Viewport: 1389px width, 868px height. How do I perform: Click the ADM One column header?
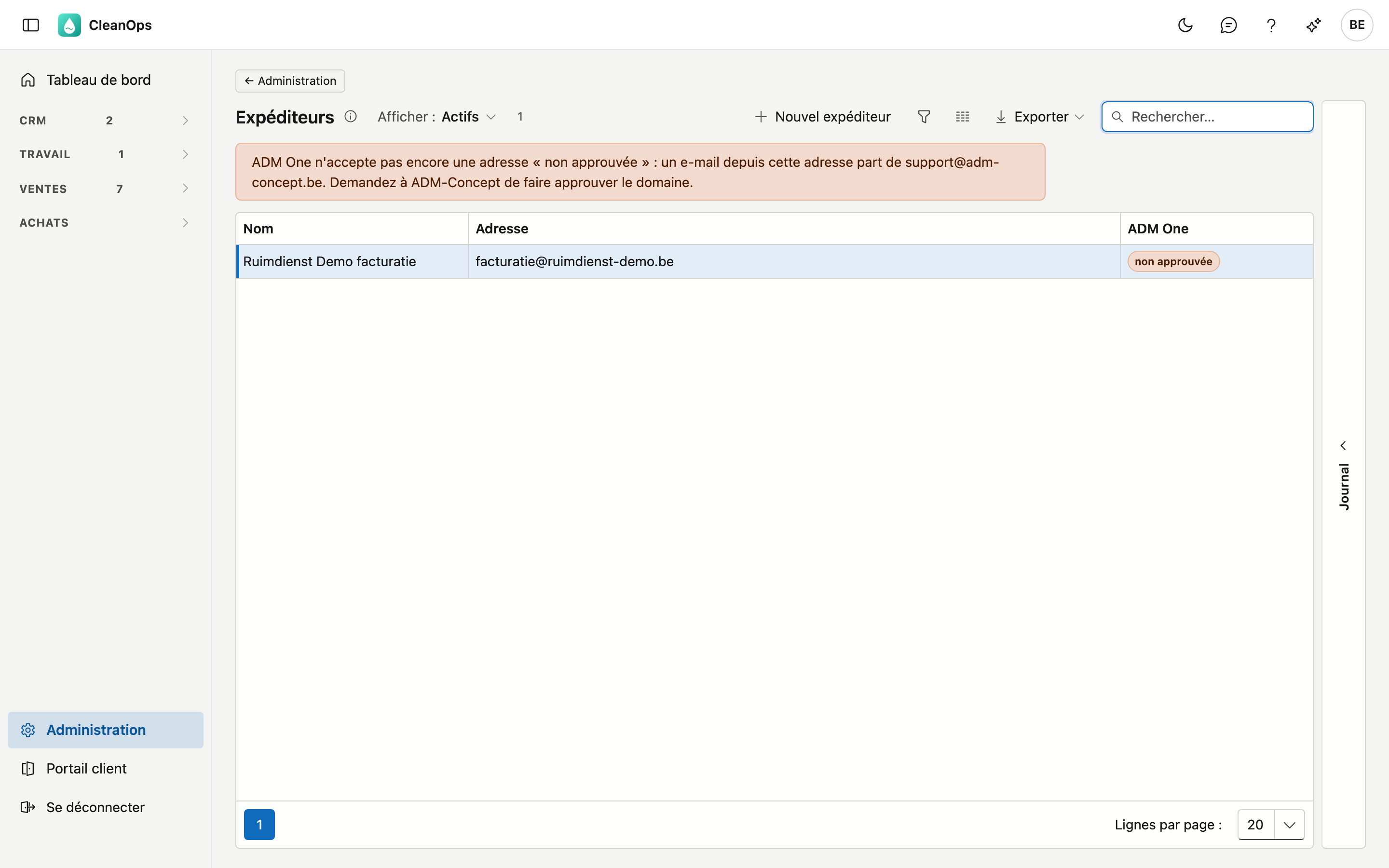pyautogui.click(x=1216, y=229)
